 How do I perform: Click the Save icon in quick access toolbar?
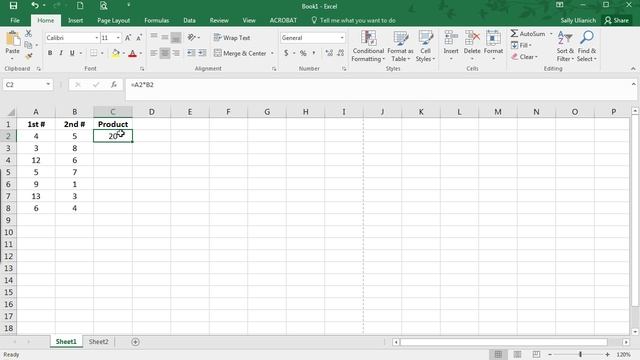tap(13, 5)
